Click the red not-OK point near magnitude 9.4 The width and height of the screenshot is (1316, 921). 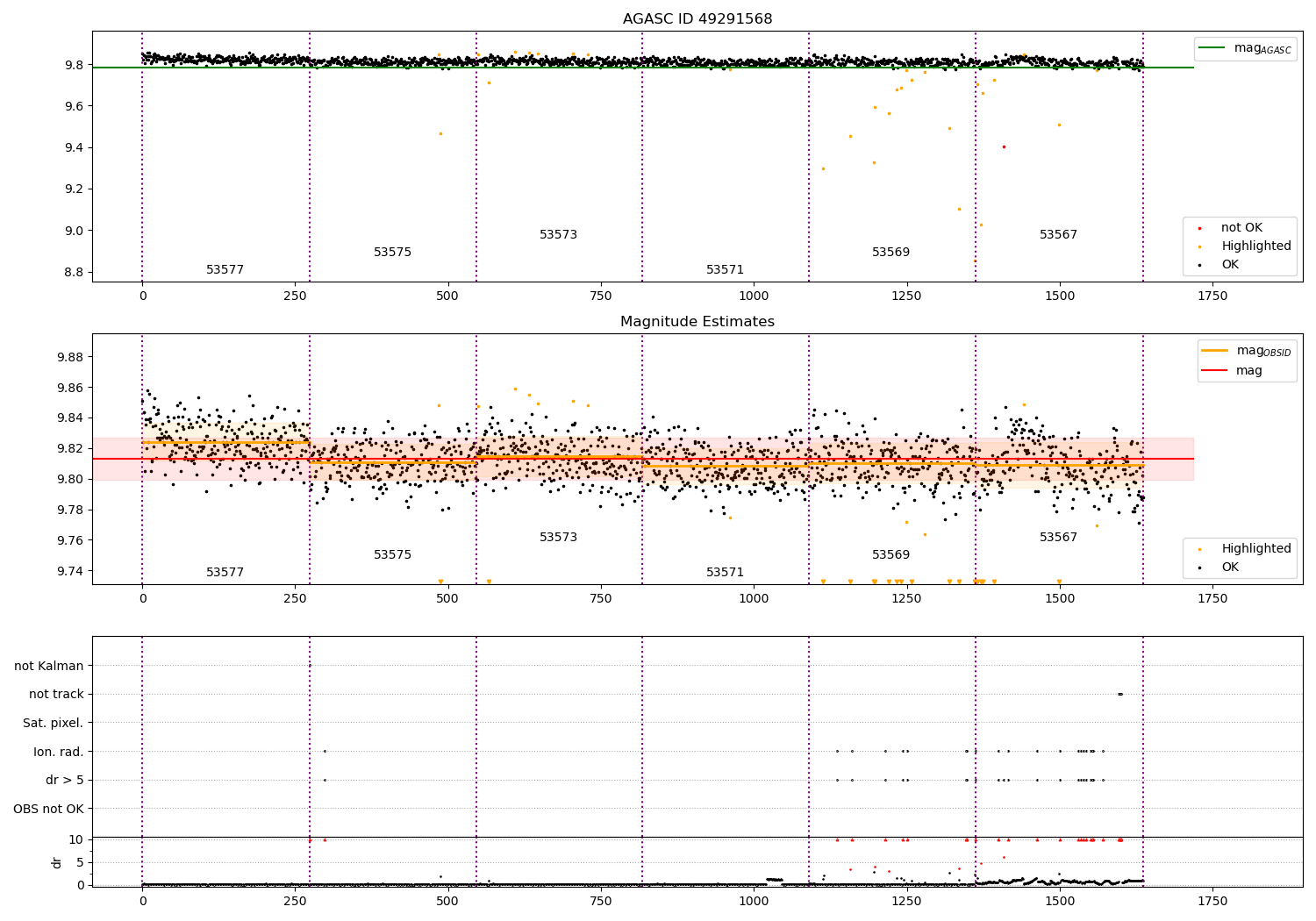(x=1004, y=146)
